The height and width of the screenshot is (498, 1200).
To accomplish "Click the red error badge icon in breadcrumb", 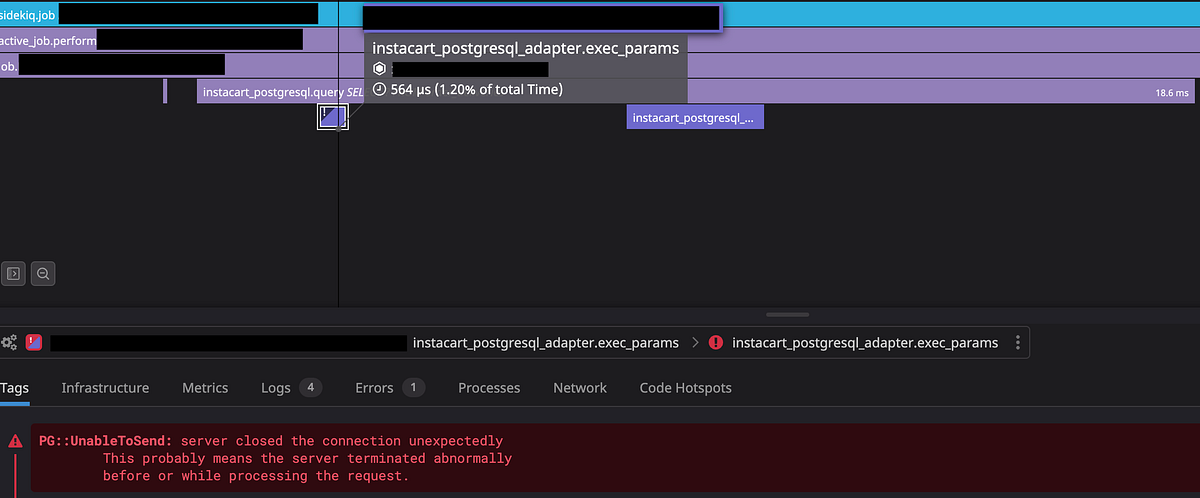I will tap(33, 342).
